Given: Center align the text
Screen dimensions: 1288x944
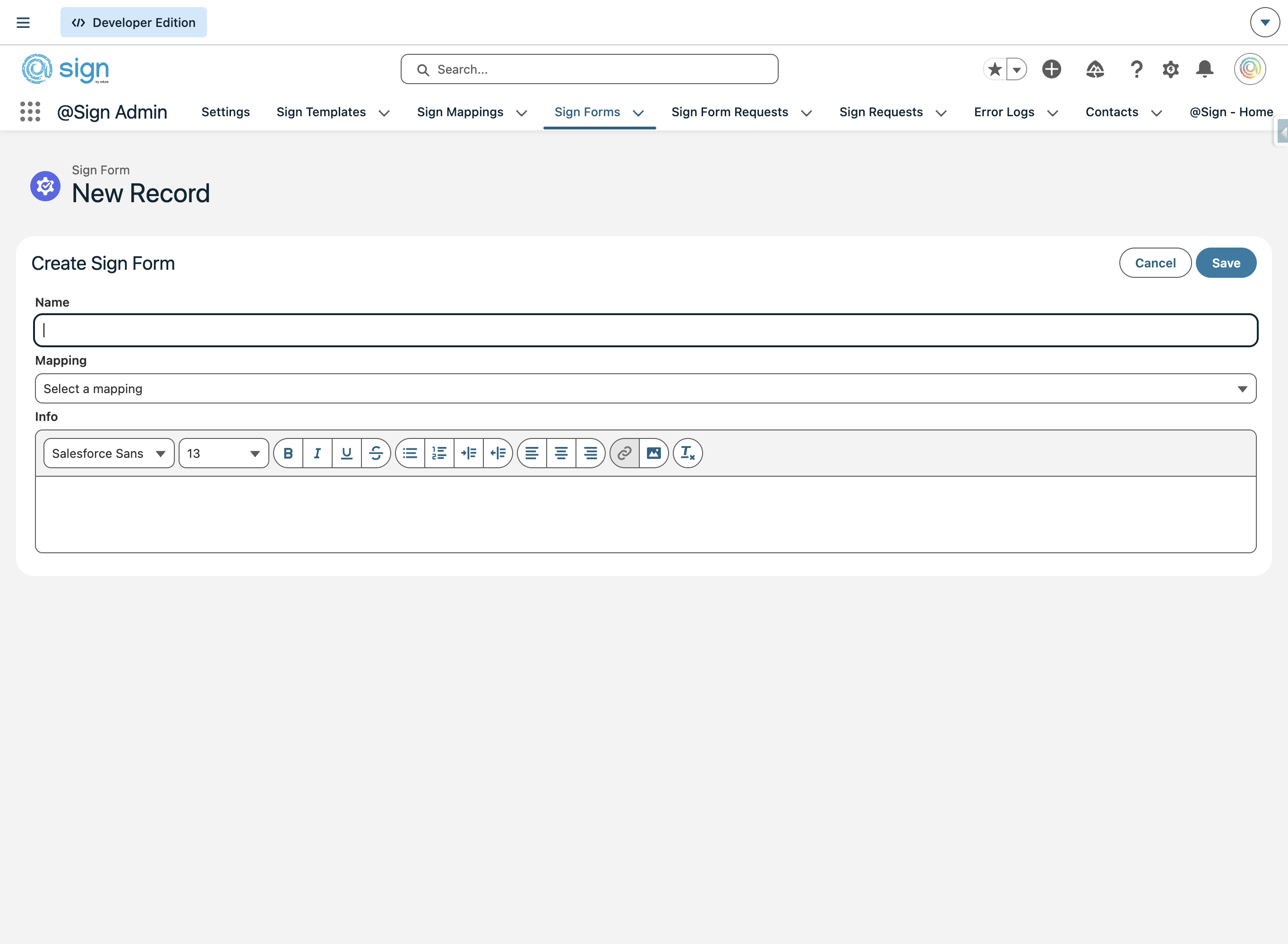Looking at the screenshot, I should tap(561, 453).
